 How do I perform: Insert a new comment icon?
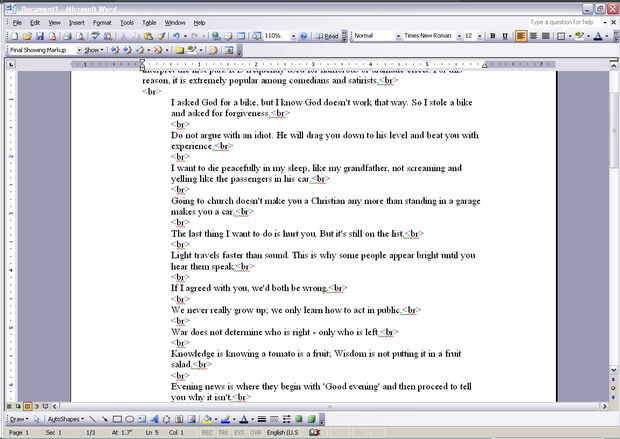pyautogui.click(x=180, y=50)
